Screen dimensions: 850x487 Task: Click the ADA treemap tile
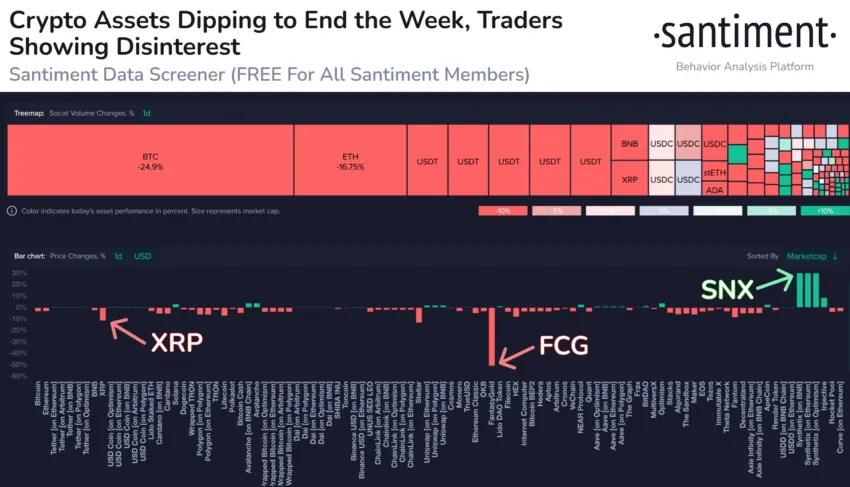coord(714,190)
